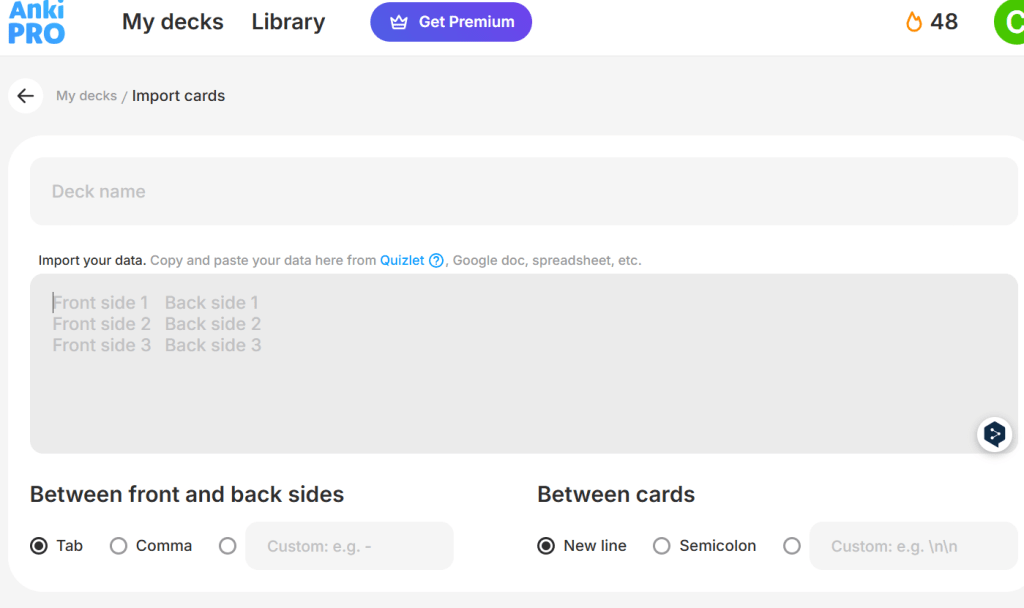
Task: Click the Quizlet help question mark icon
Action: [436, 261]
